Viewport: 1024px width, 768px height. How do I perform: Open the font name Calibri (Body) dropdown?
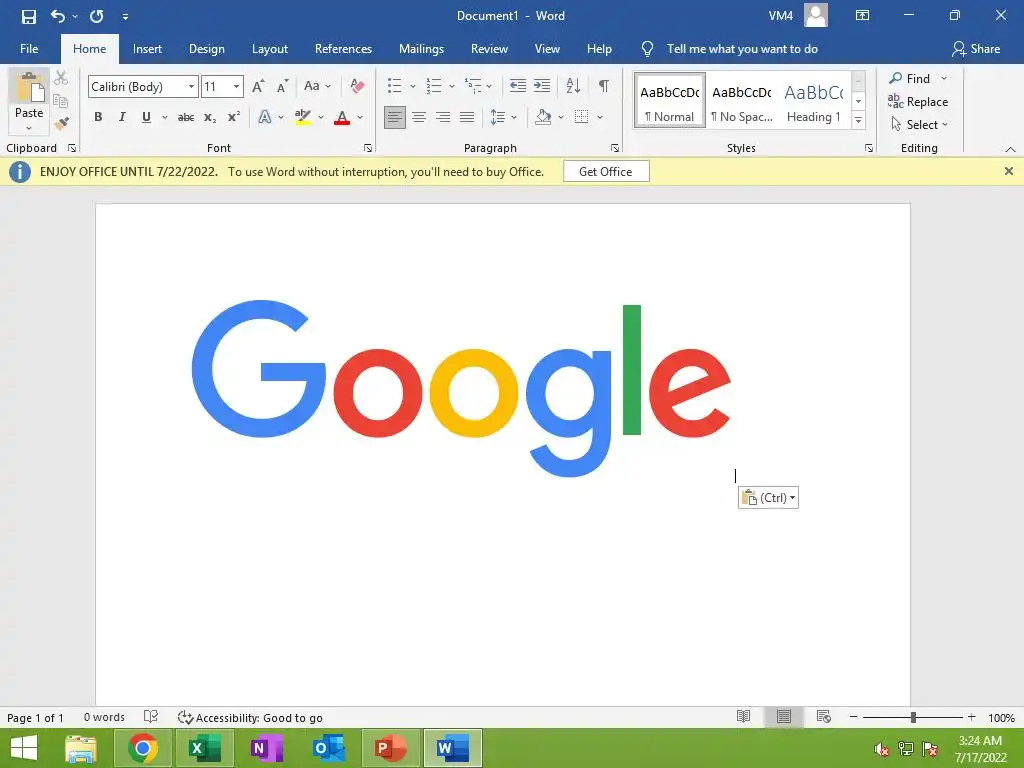191,86
